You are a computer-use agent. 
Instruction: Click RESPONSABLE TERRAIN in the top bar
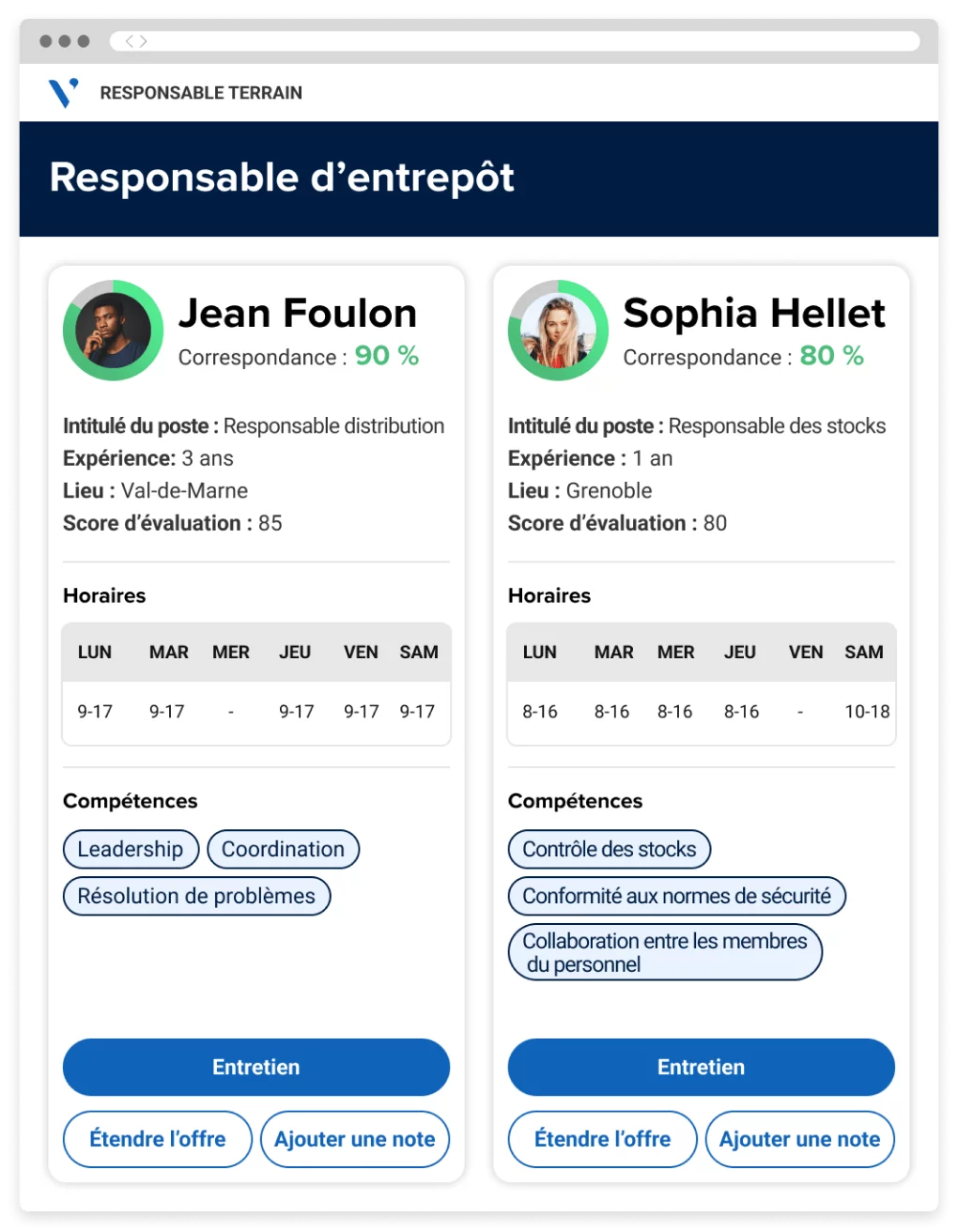click(x=200, y=92)
